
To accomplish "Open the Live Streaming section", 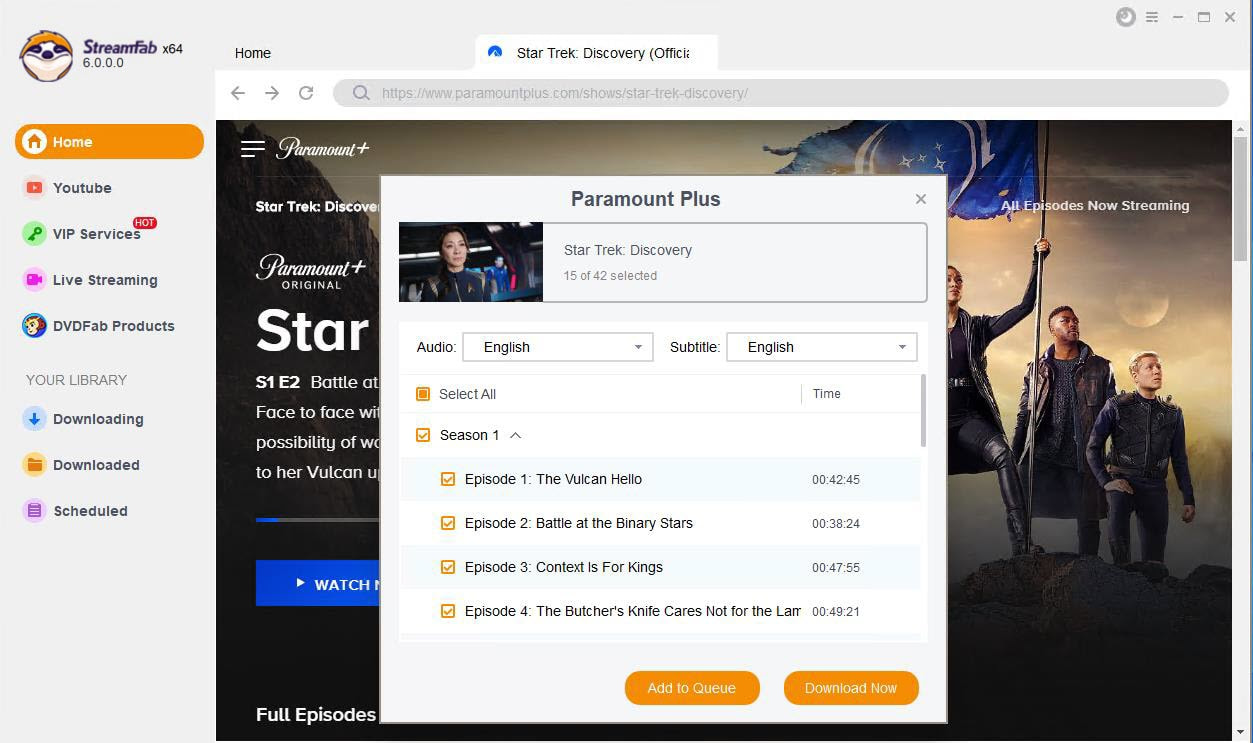I will pyautogui.click(x=104, y=280).
